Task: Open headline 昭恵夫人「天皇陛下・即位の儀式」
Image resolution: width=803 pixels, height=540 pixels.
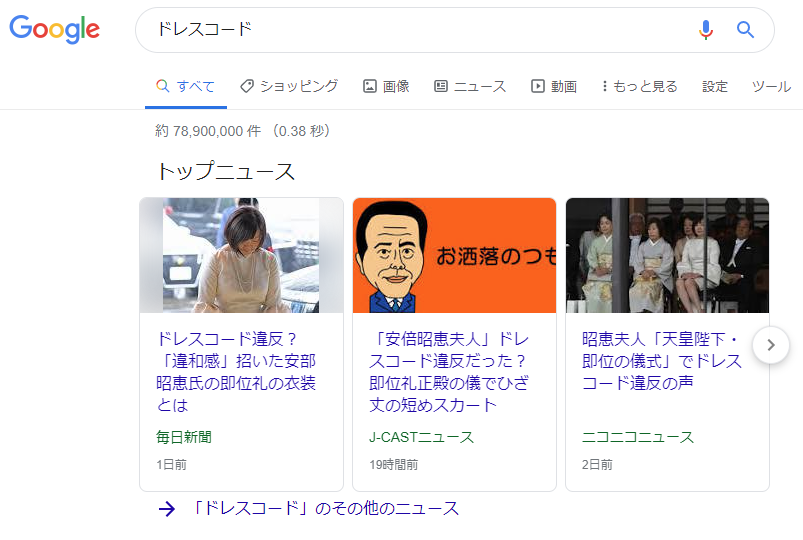Action: [662, 361]
